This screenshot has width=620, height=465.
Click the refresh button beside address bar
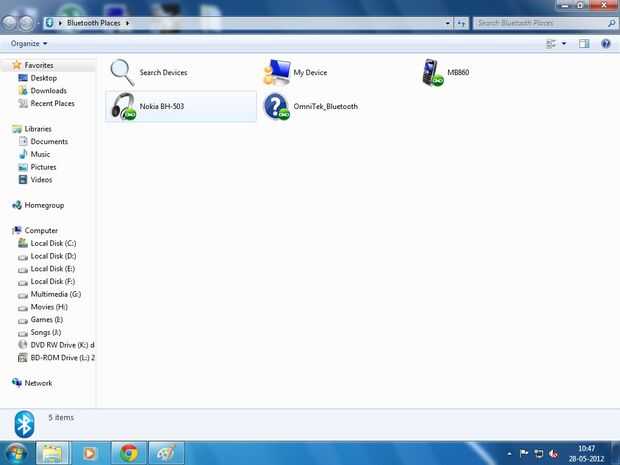click(461, 23)
